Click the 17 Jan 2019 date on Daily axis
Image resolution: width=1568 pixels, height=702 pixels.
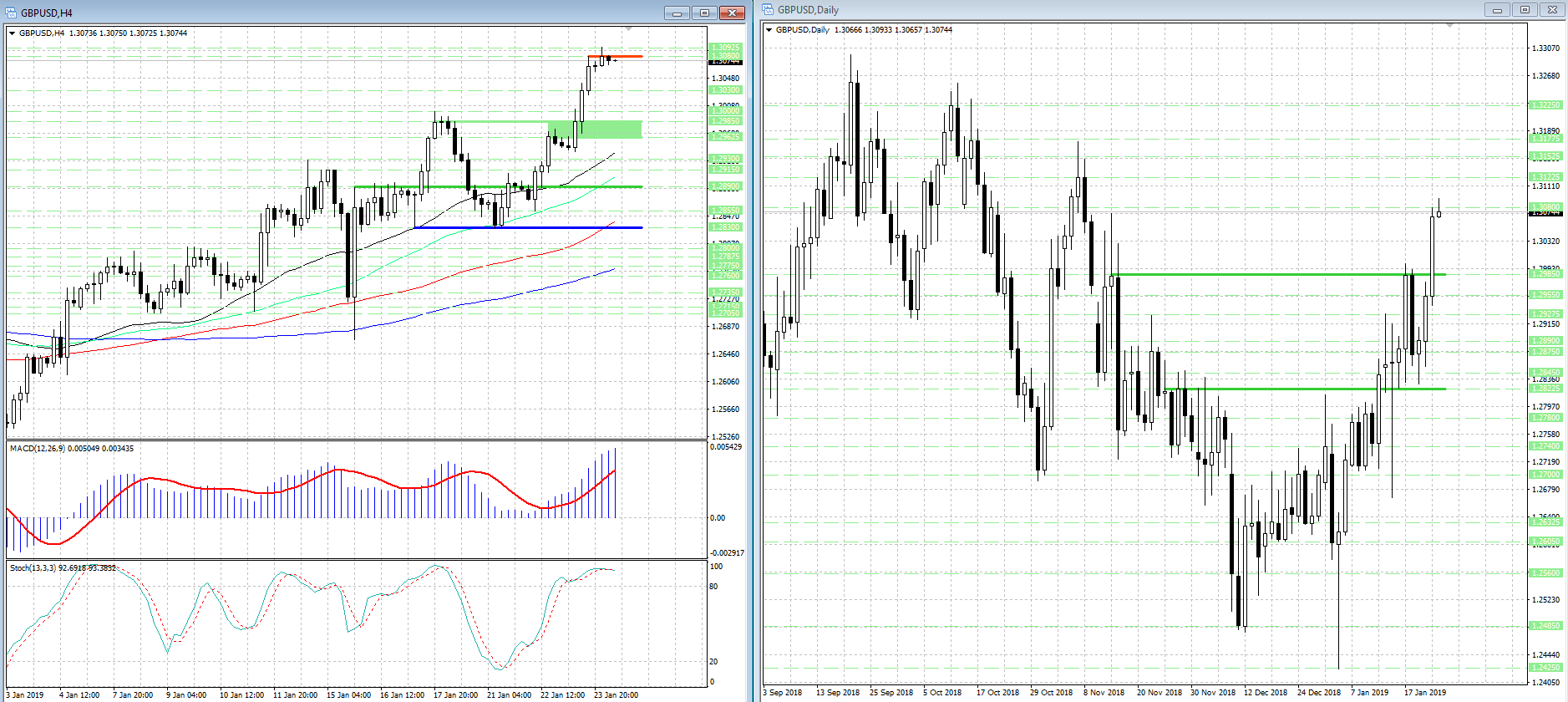click(1424, 692)
